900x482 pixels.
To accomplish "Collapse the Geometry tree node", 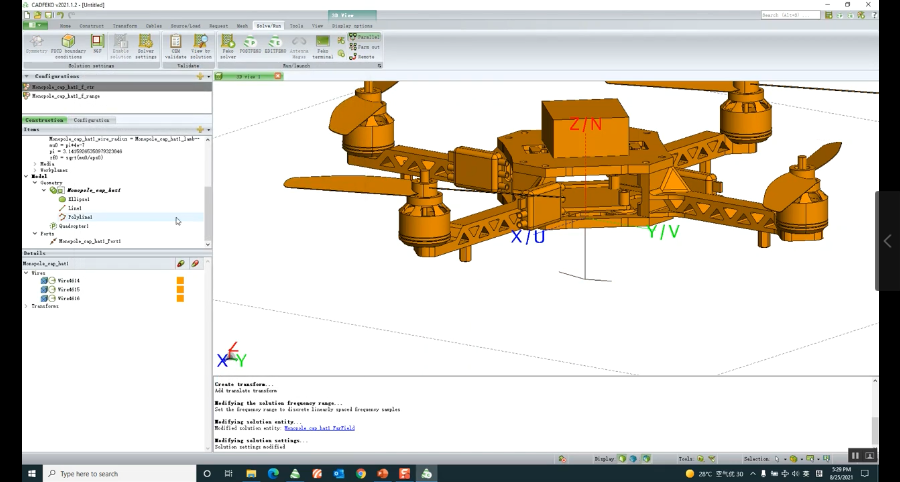I will point(35,182).
